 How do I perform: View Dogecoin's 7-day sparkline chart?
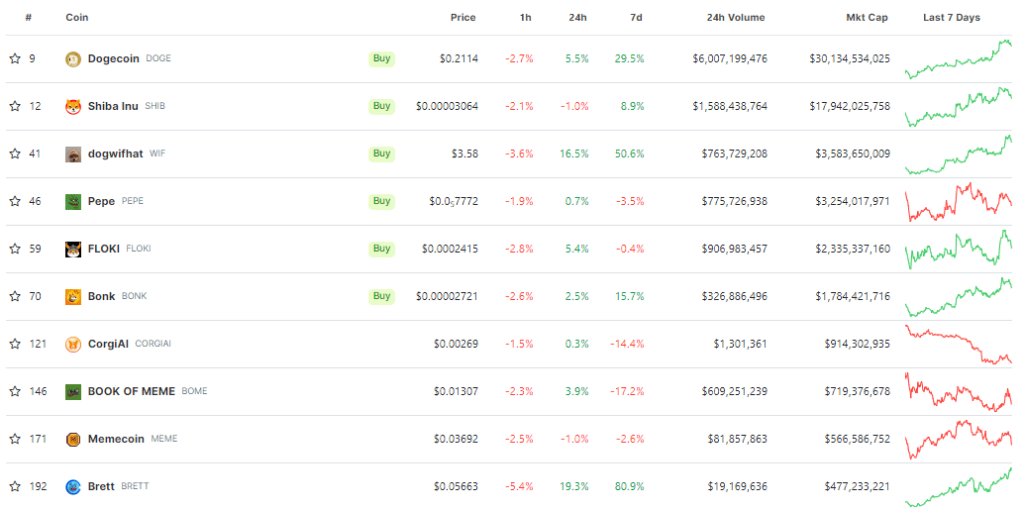point(958,59)
